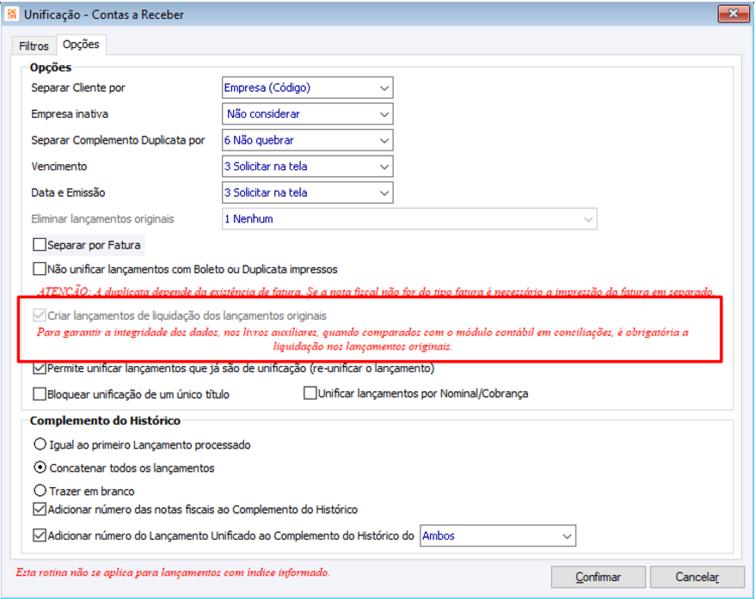Click the 'Para garantir a integridade' warning
The width and height of the screenshot is (755, 599).
(363, 339)
